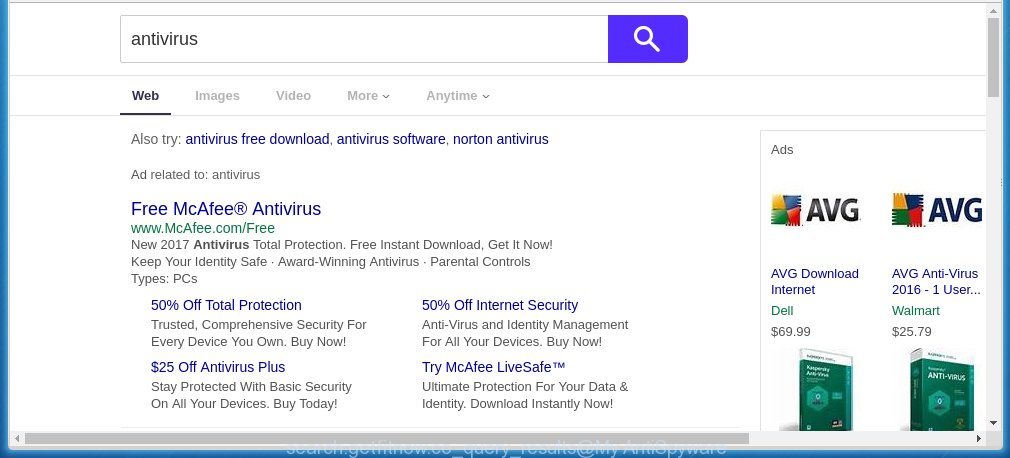This screenshot has height=458, width=1010.
Task: Open the Free McAfee® Antivirus ad title
Action: 225,209
